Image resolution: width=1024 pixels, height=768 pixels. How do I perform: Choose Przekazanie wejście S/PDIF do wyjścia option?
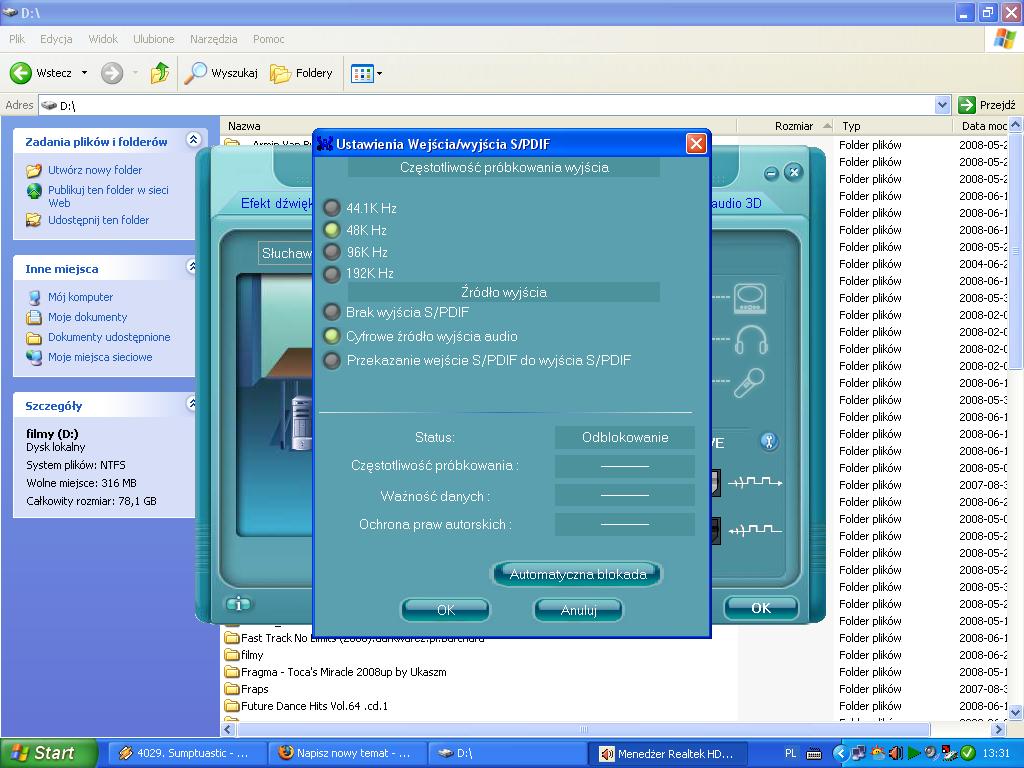point(332,360)
